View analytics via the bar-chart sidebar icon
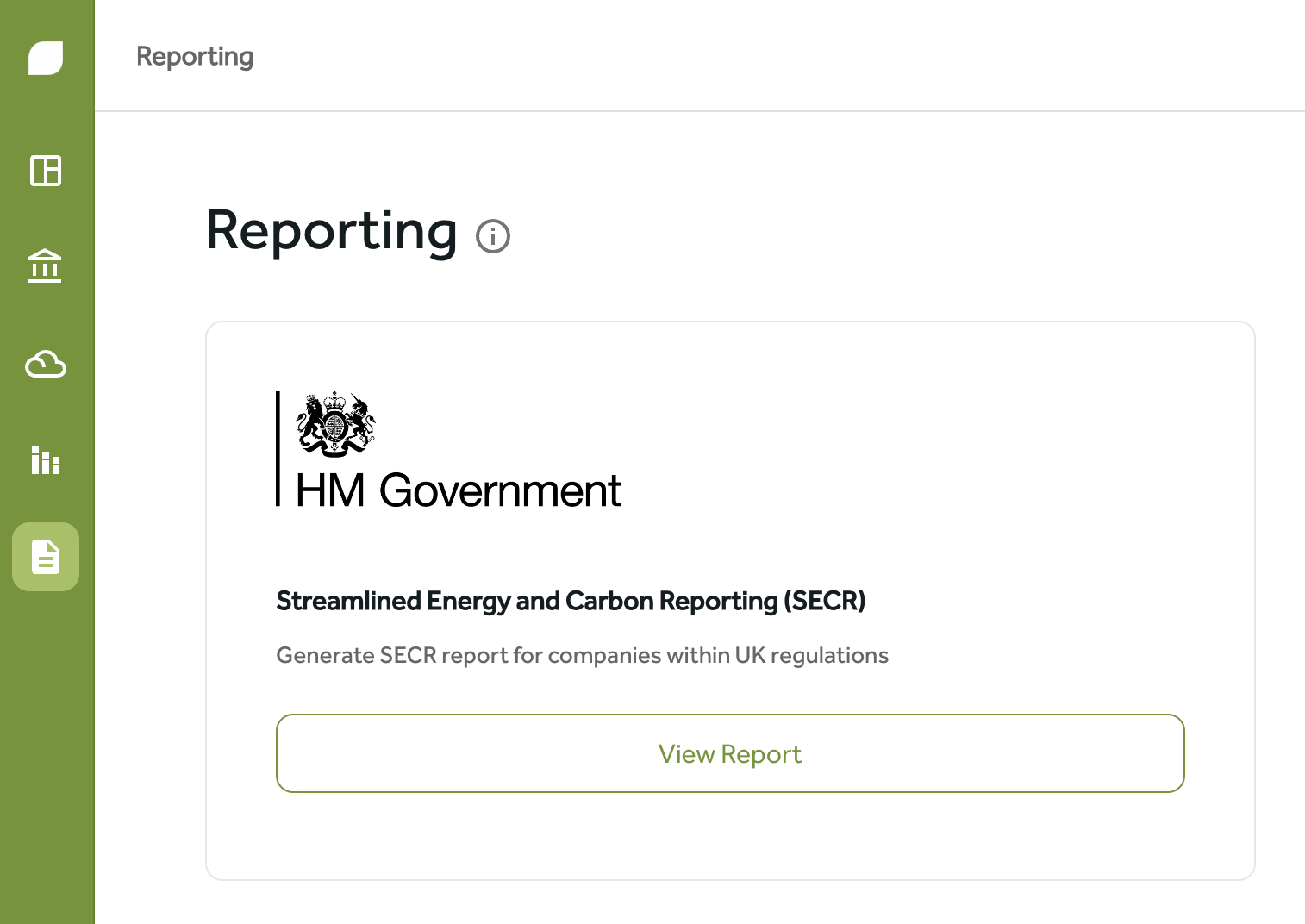 pos(46,461)
